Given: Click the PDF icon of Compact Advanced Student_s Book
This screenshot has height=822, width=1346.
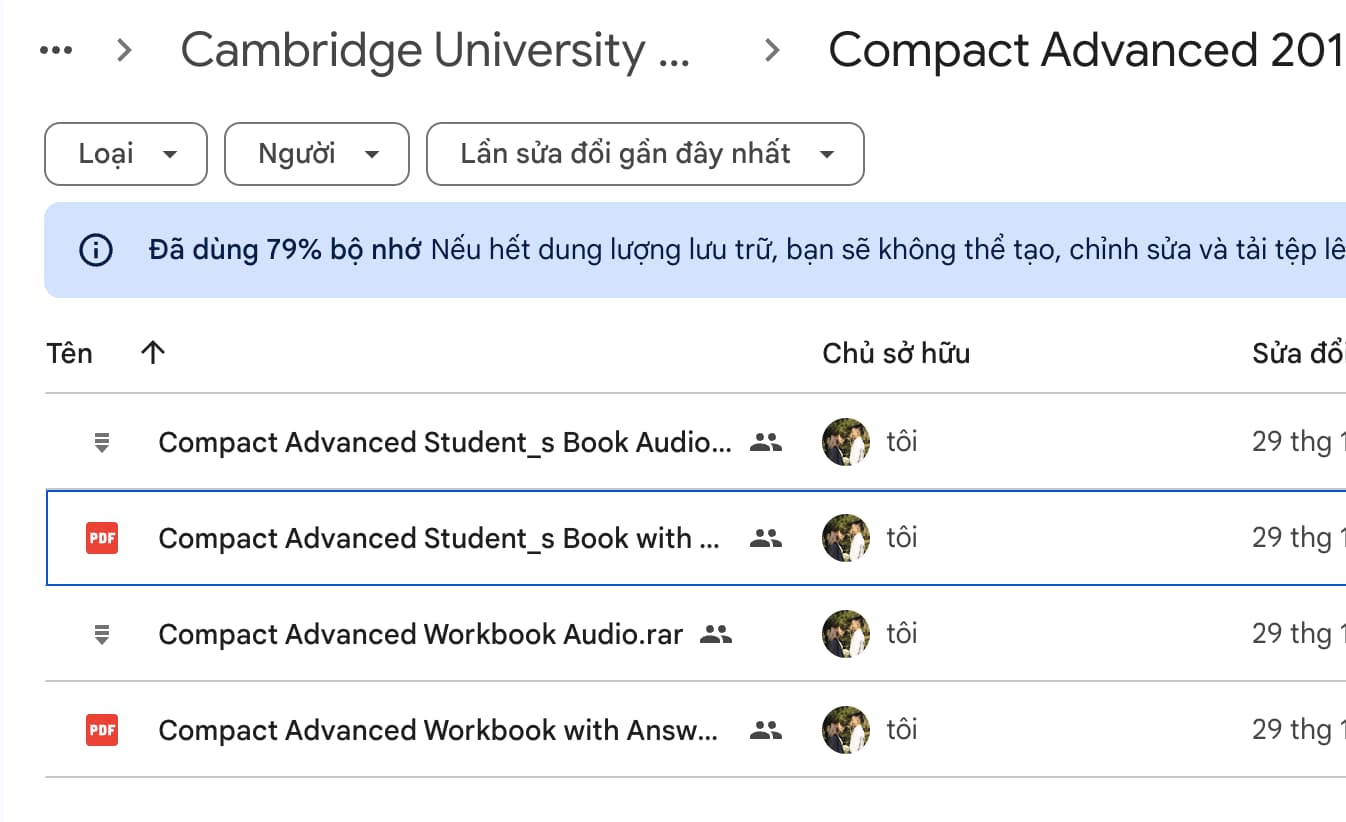Looking at the screenshot, I should [x=101, y=538].
